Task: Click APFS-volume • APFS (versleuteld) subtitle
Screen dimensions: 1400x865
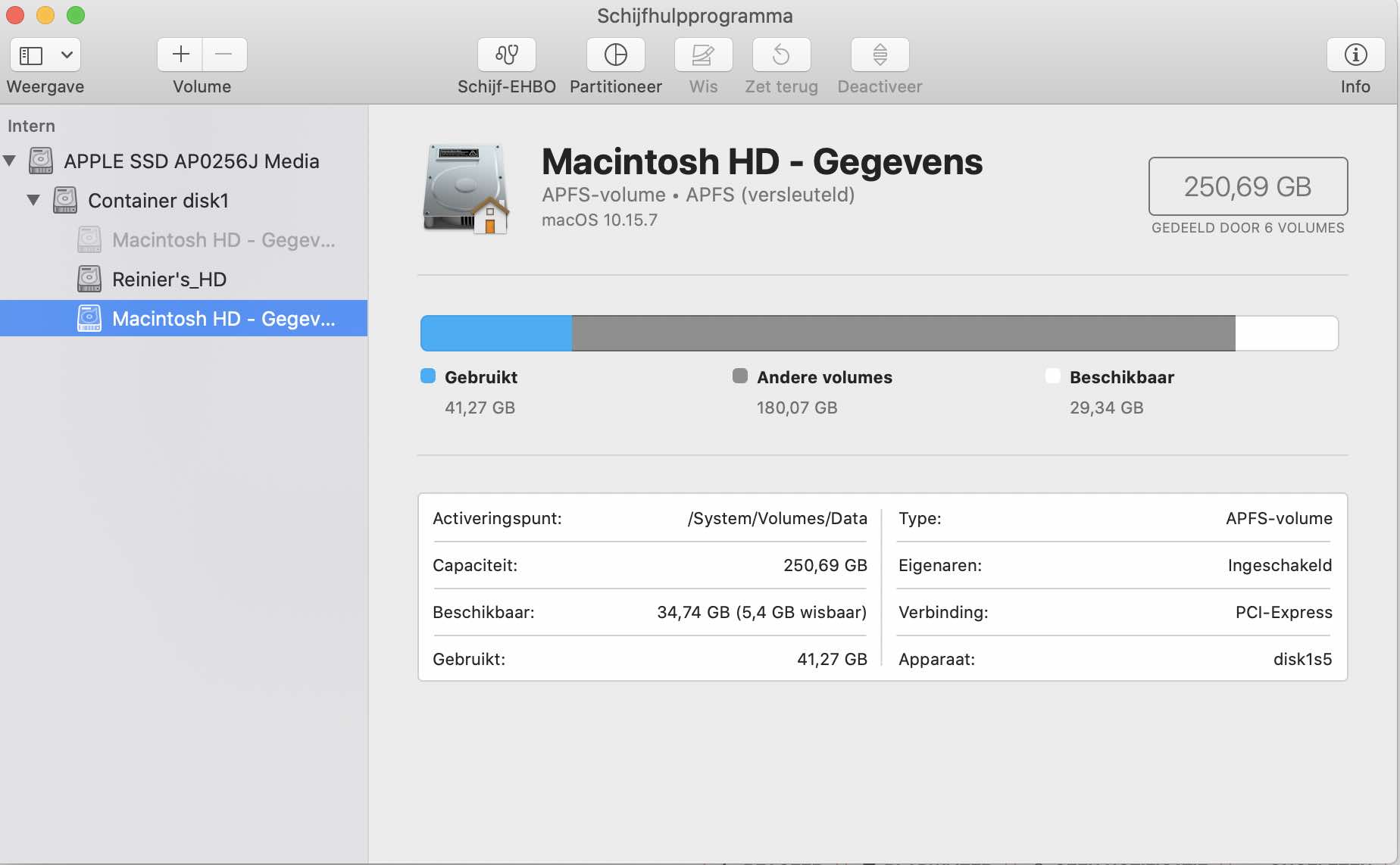Action: pos(698,195)
